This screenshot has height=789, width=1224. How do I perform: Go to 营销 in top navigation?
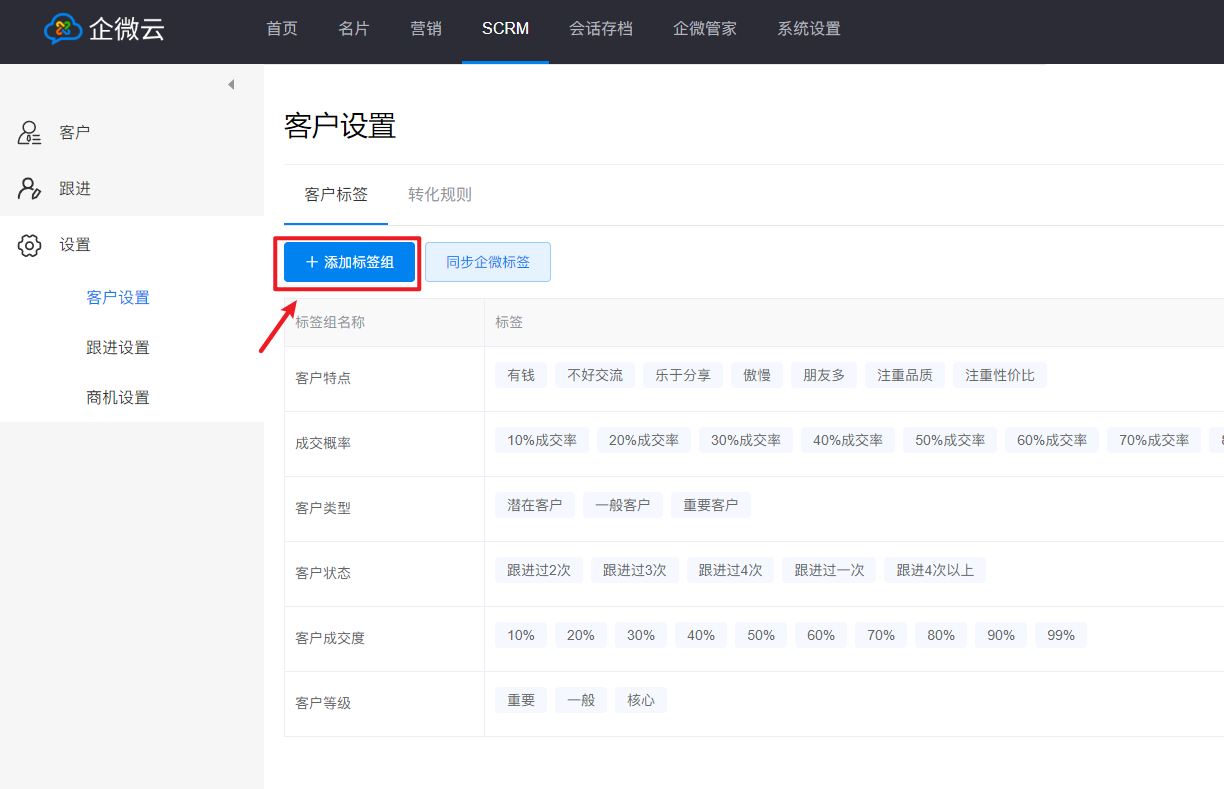coord(426,29)
